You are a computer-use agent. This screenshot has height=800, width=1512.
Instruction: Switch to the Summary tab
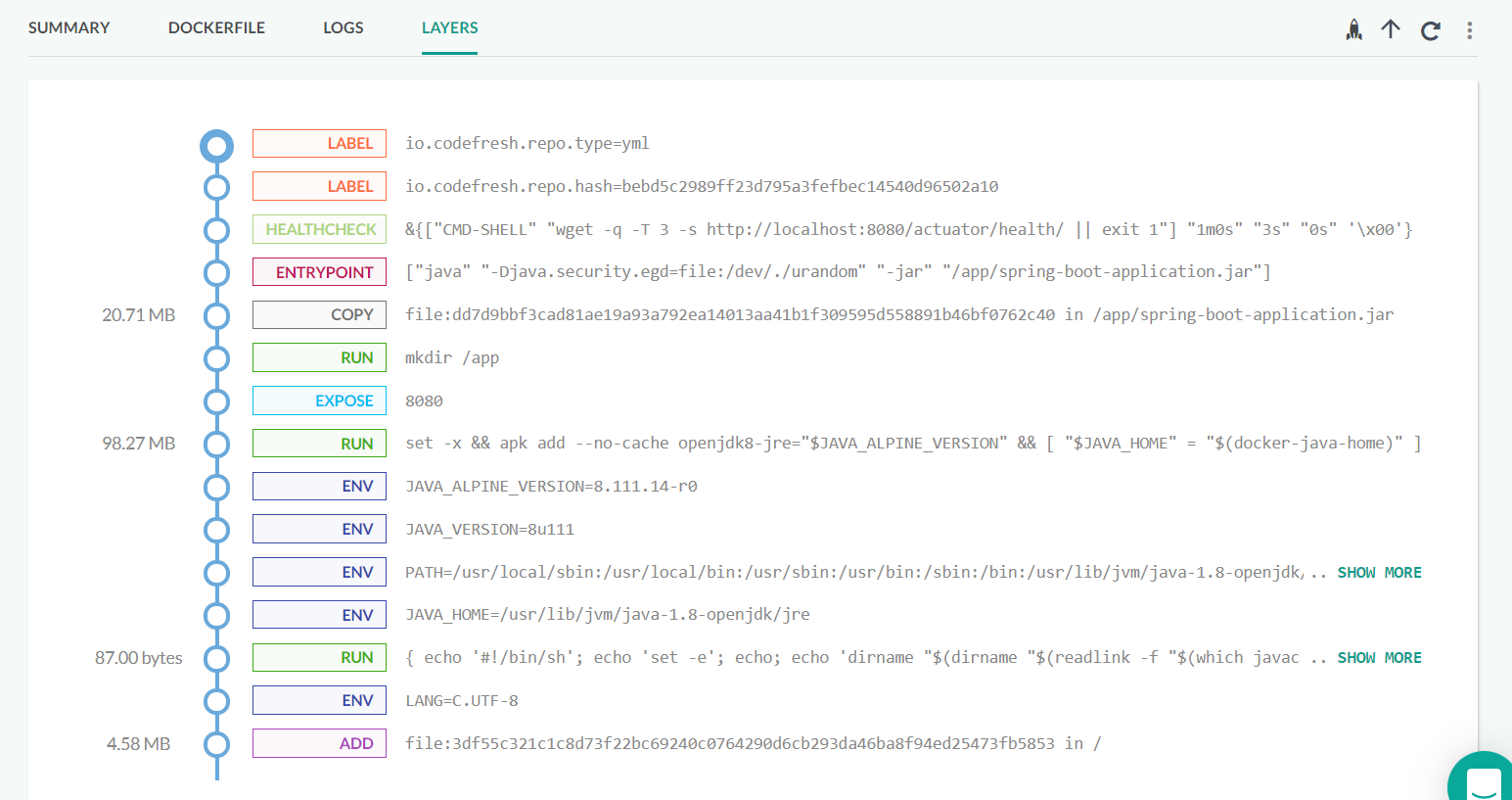click(69, 27)
